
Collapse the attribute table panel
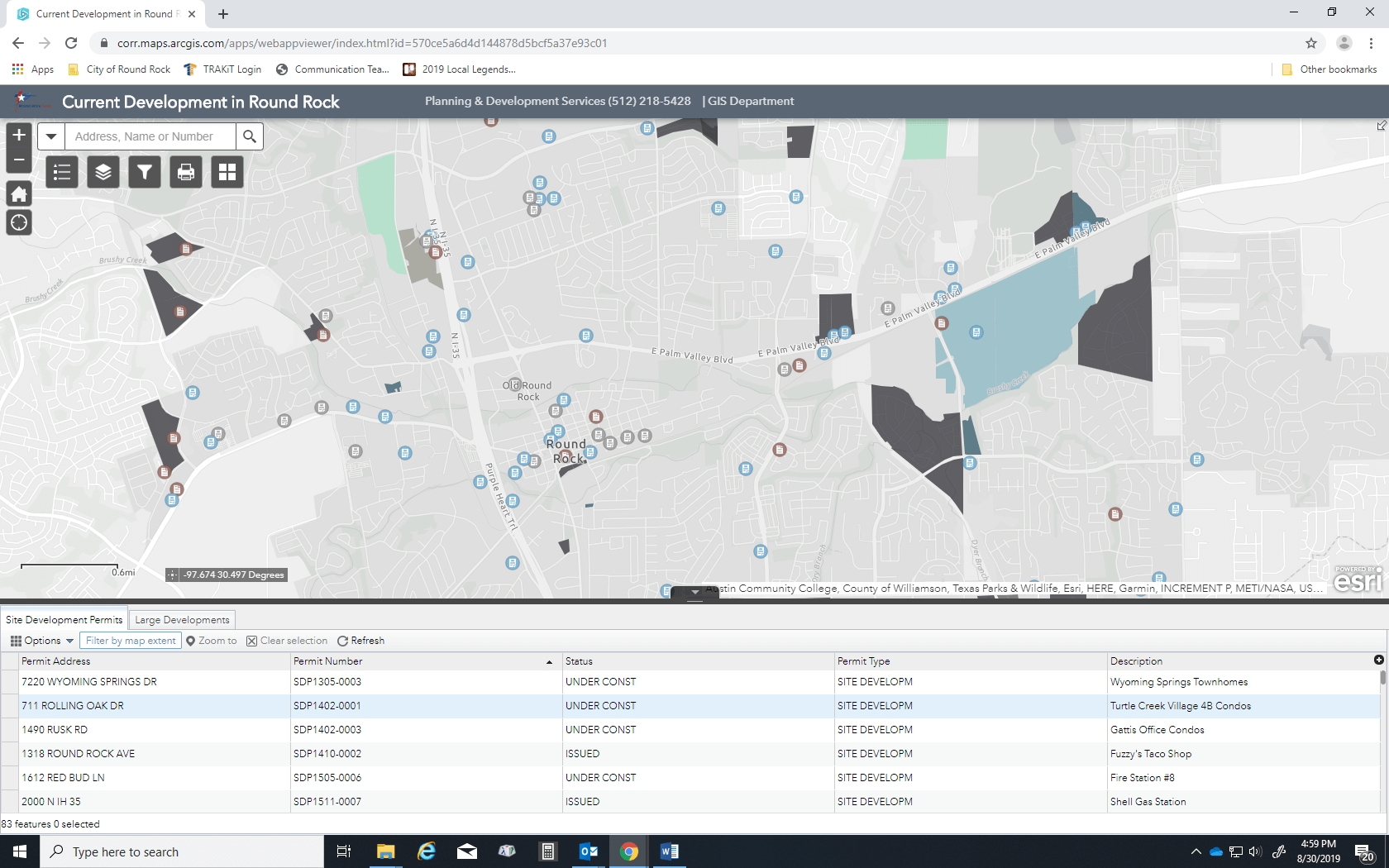(x=694, y=592)
